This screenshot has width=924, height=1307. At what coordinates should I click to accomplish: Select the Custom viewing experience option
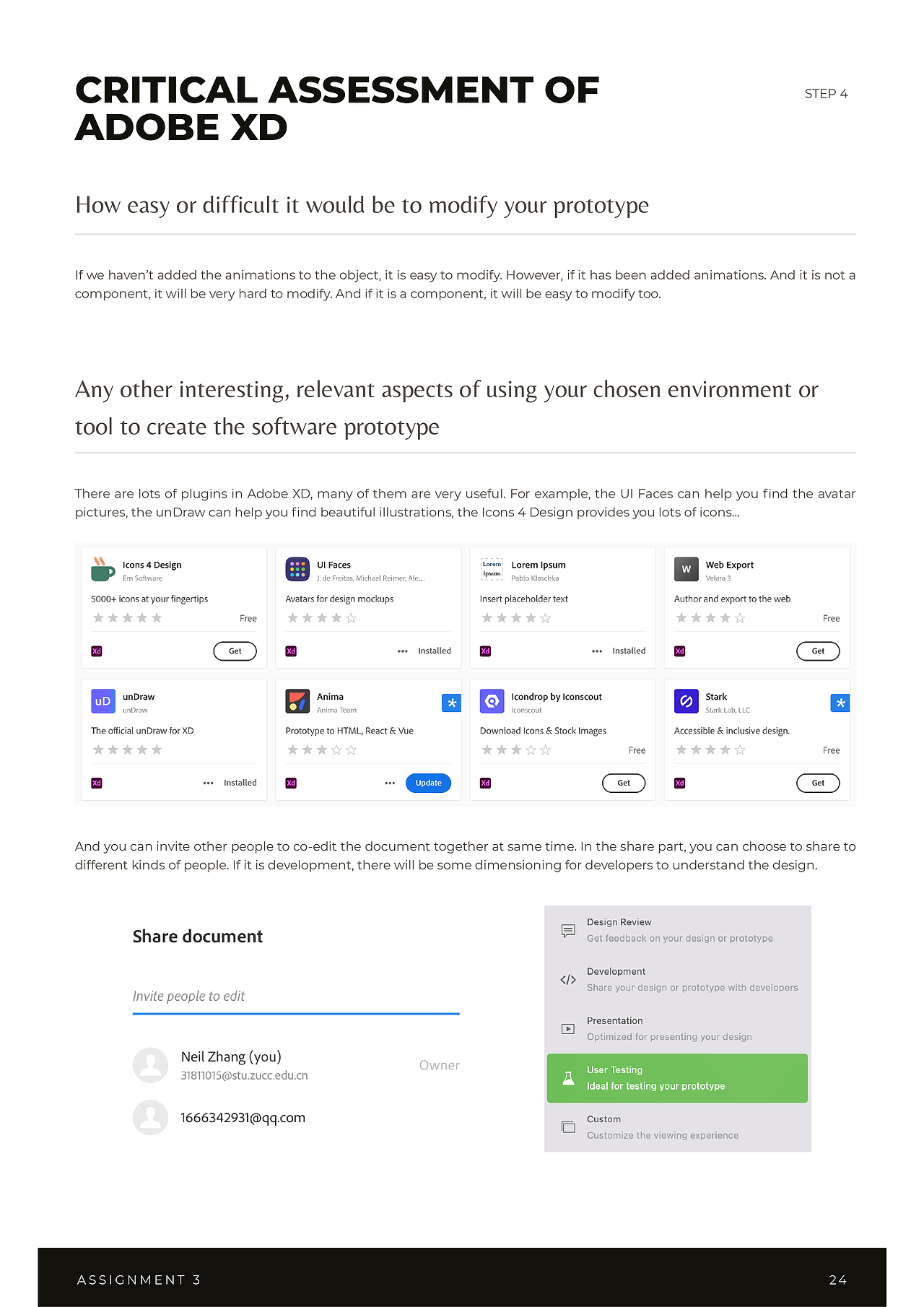click(677, 1127)
